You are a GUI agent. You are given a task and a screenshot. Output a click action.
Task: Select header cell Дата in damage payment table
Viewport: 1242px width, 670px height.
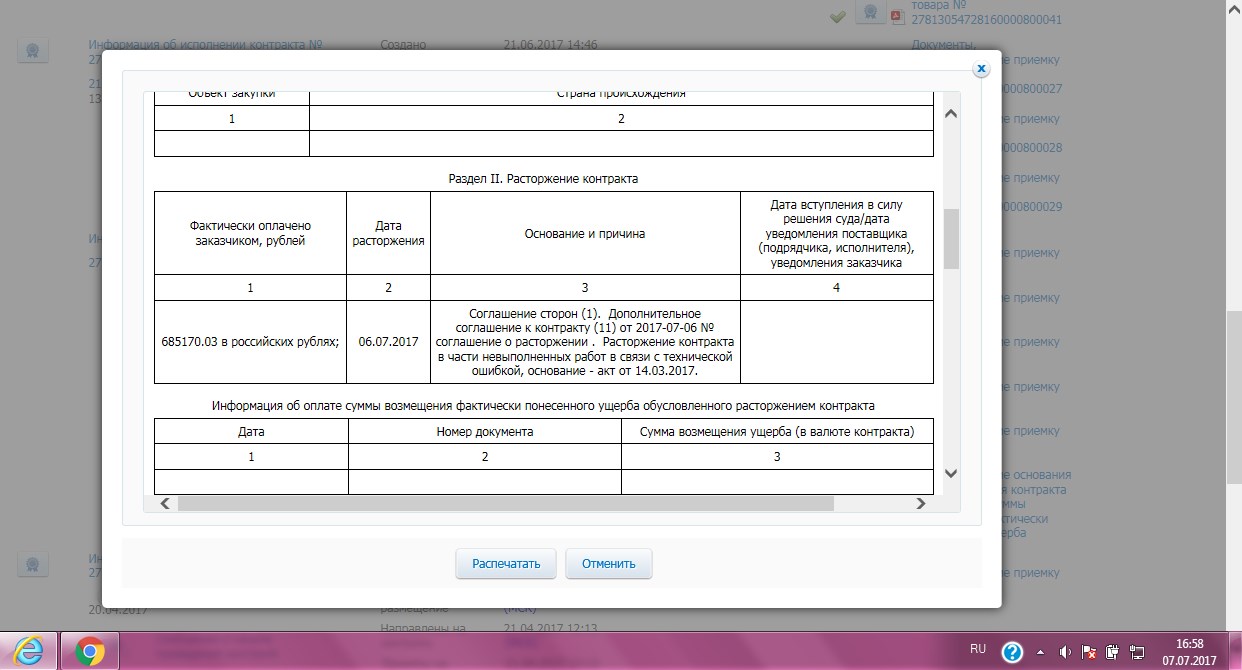[x=251, y=431]
